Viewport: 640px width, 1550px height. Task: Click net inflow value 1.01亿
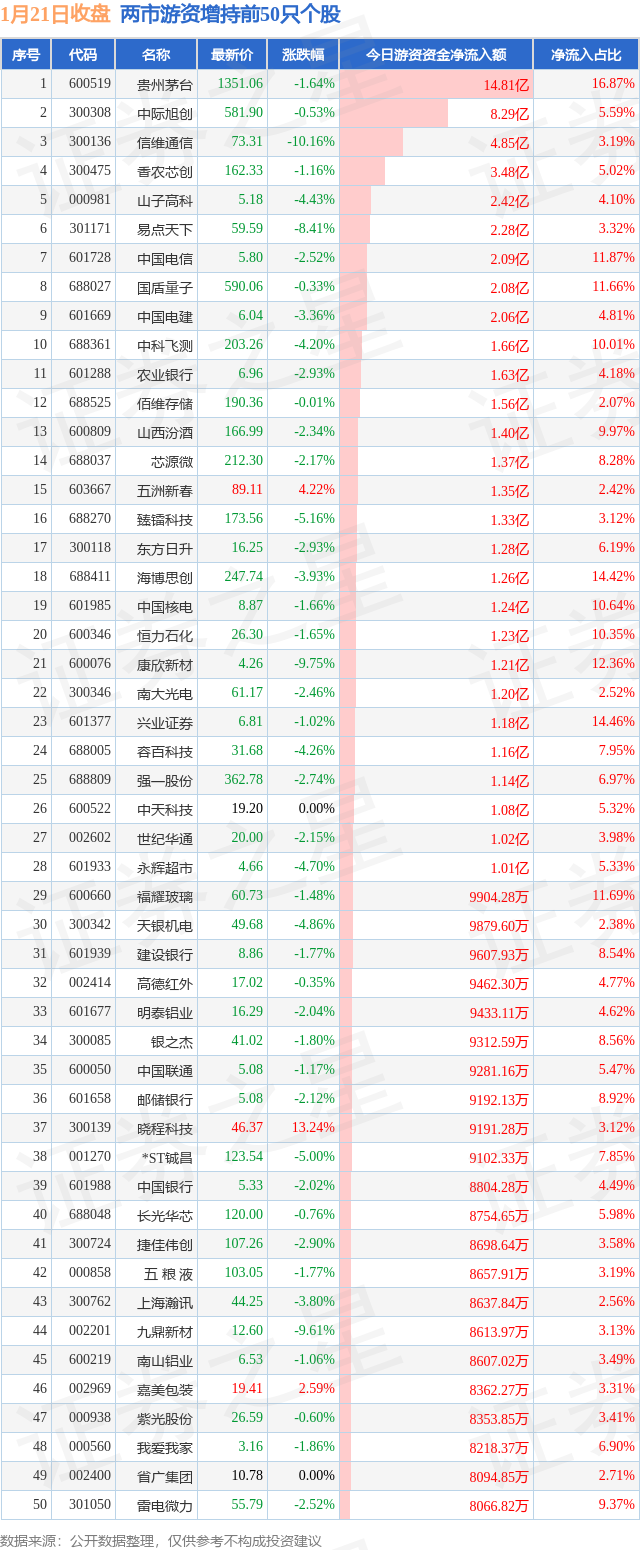(x=510, y=868)
